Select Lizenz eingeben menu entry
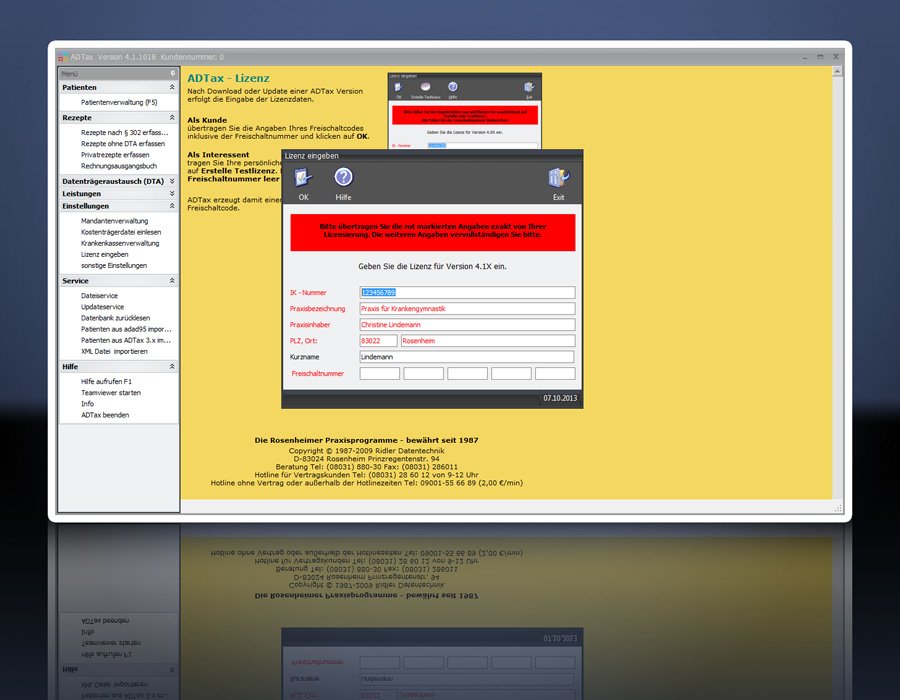 pos(104,254)
